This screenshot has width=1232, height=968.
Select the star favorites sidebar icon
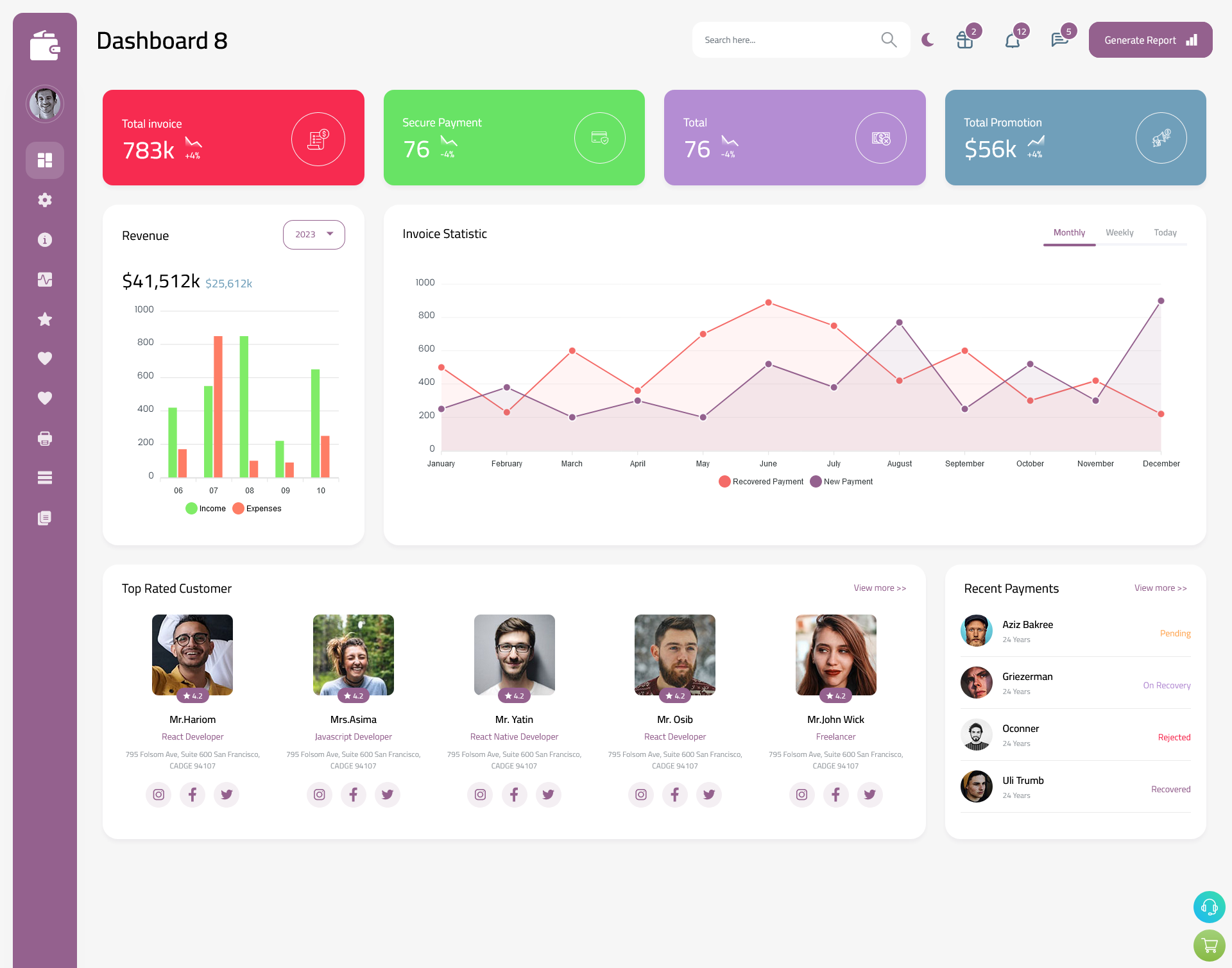[x=44, y=319]
